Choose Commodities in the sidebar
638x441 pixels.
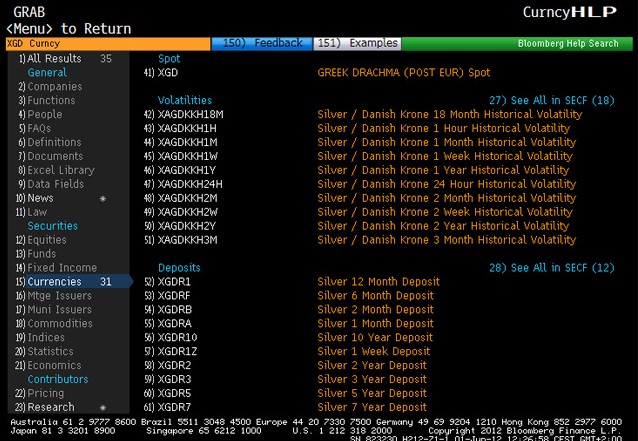point(59,324)
